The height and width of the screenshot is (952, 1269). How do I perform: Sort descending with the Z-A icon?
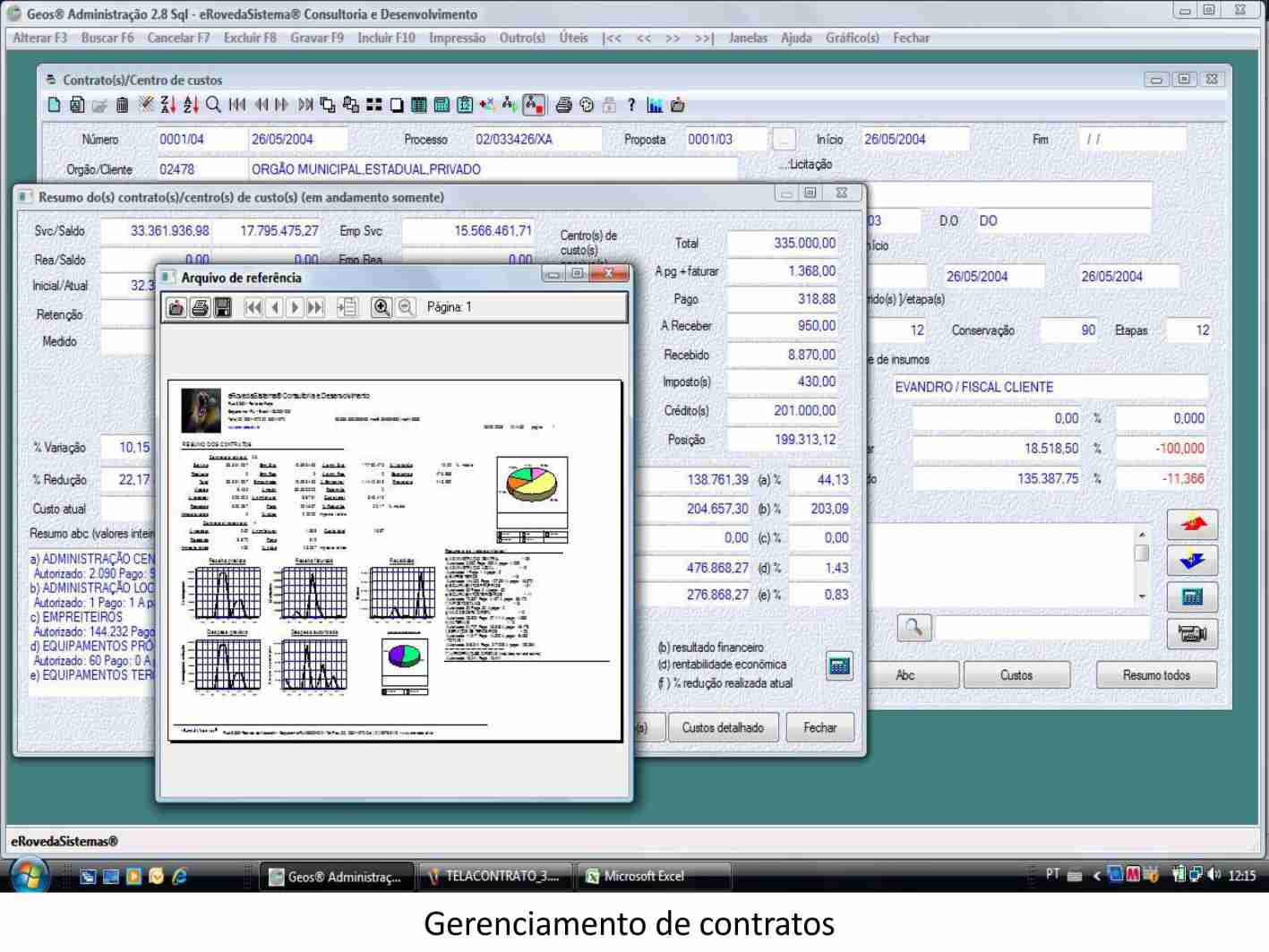167,105
